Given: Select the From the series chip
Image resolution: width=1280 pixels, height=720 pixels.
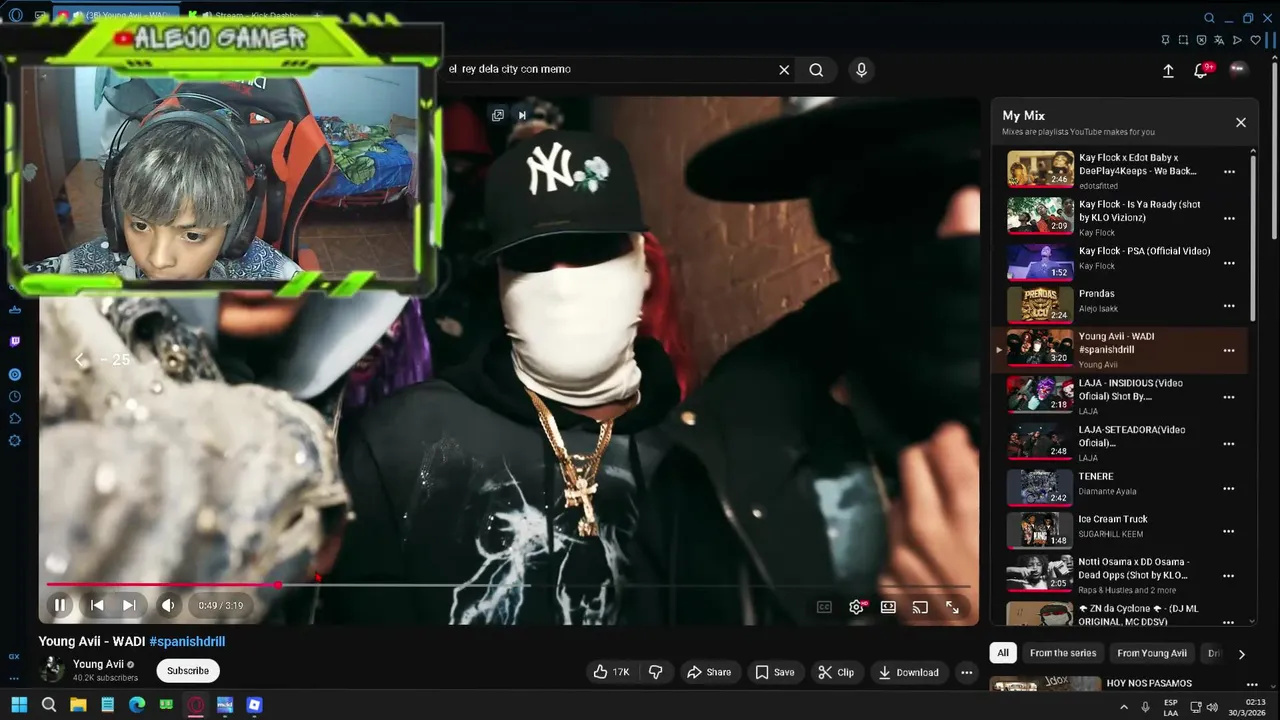Looking at the screenshot, I should 1063,653.
